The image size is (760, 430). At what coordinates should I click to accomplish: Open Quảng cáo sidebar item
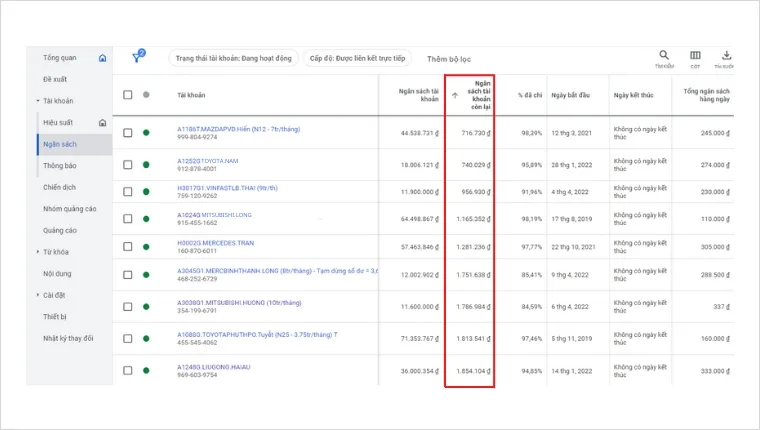click(x=60, y=230)
